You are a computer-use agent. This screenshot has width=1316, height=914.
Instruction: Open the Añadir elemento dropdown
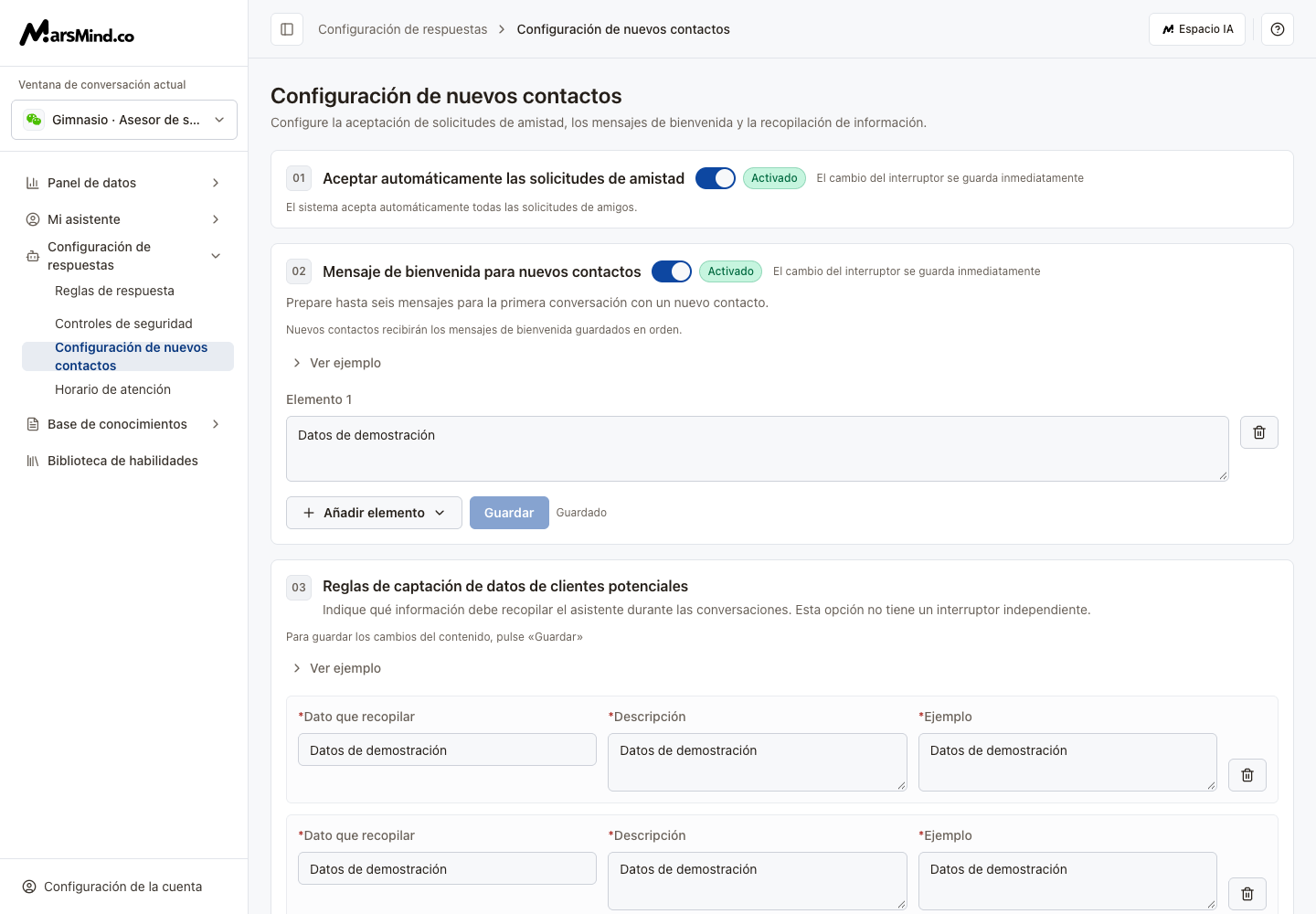tap(374, 513)
